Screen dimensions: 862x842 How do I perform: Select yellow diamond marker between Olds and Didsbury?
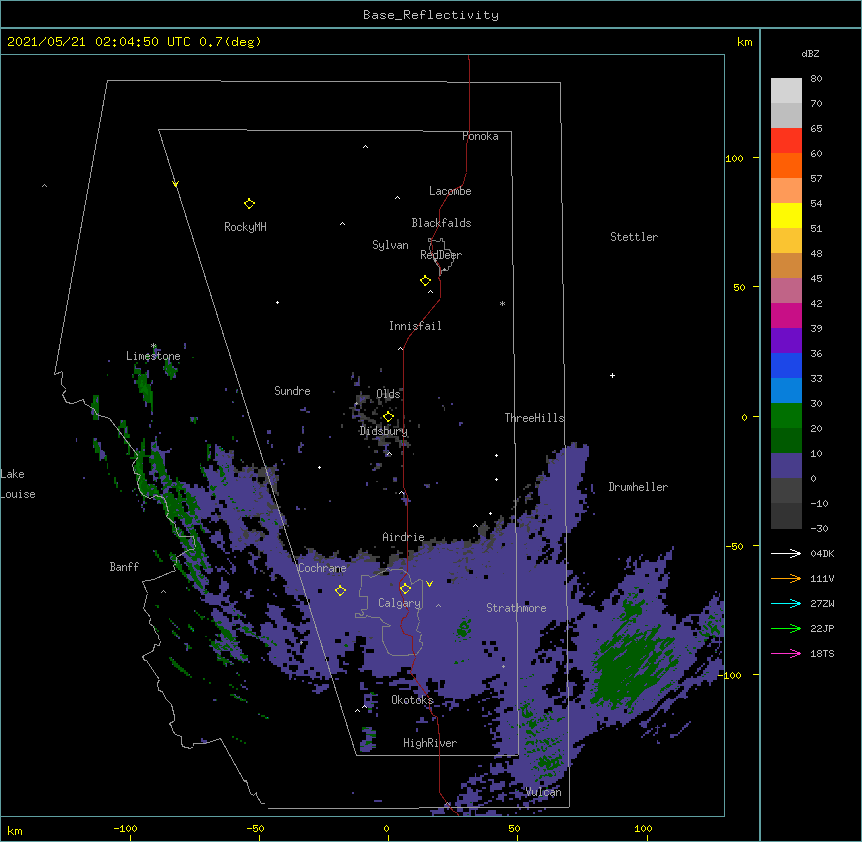[x=388, y=417]
